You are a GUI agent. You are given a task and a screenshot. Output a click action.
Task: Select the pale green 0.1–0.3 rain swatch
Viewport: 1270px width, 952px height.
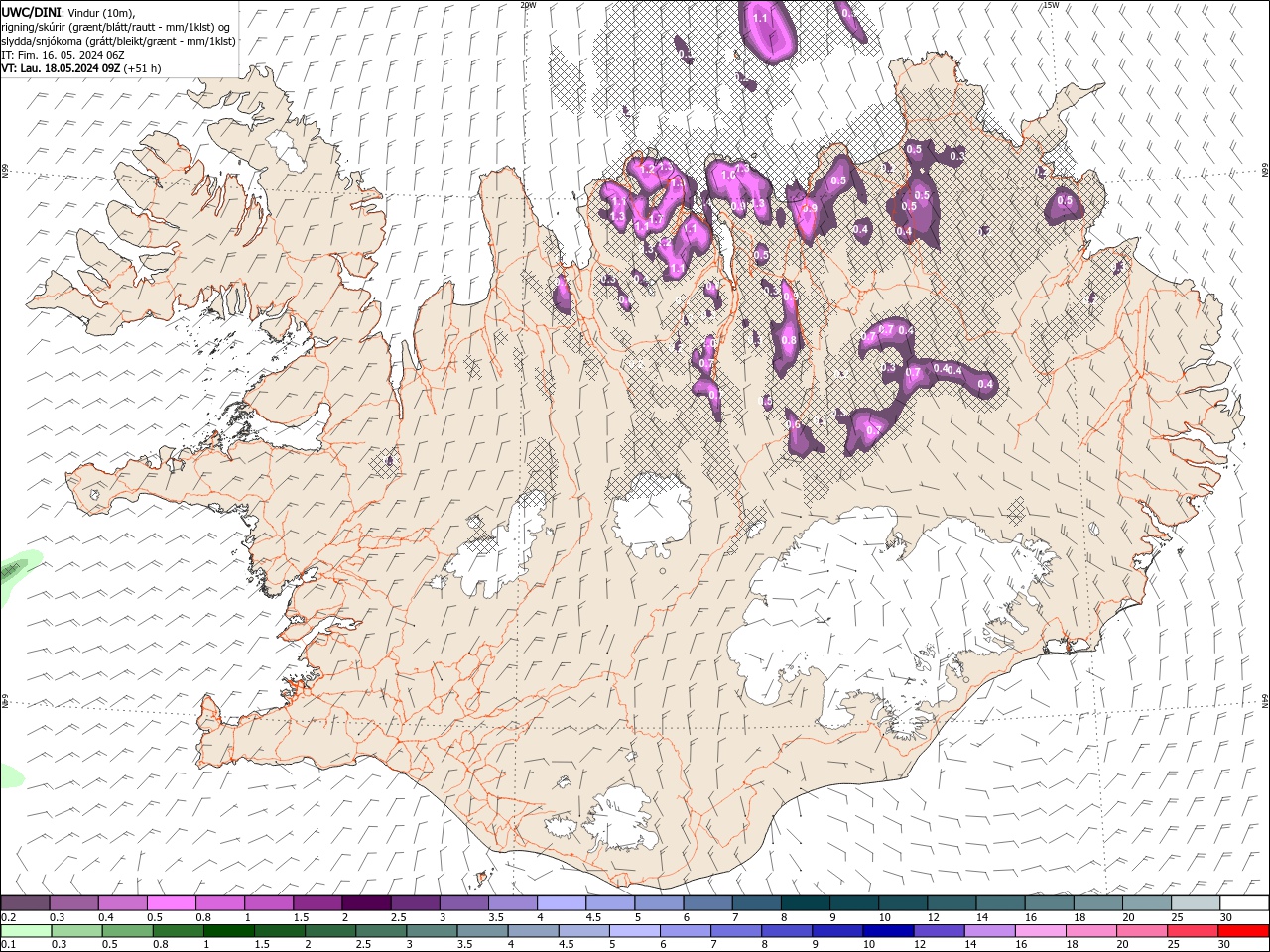click(27, 931)
